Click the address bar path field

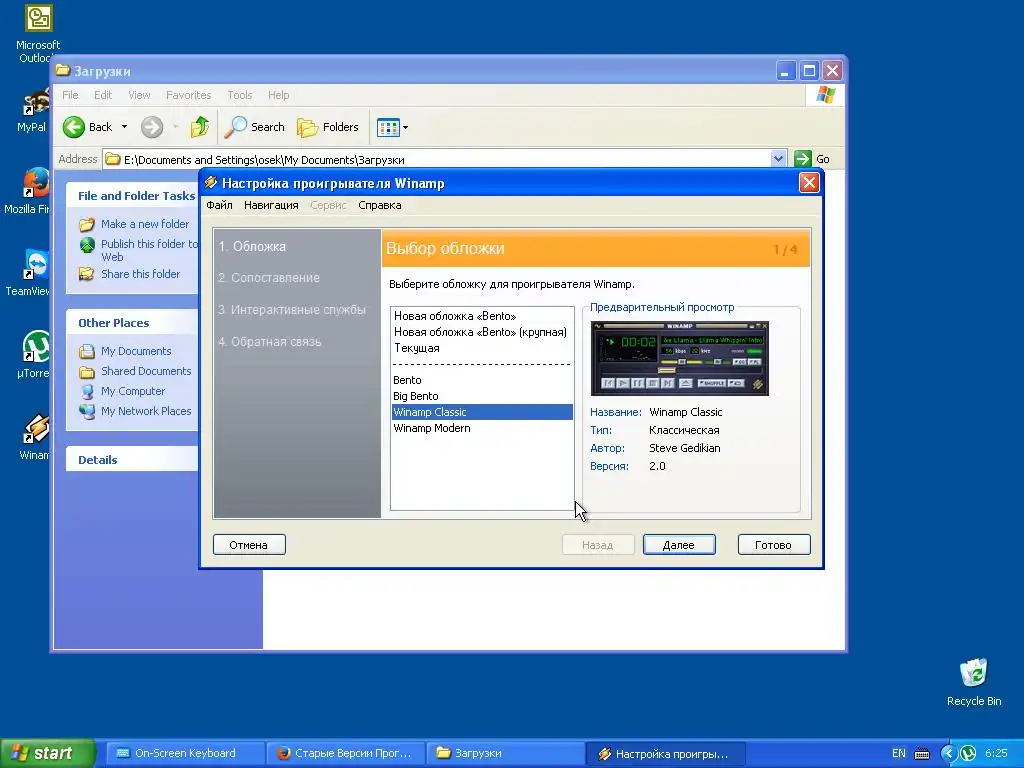point(436,159)
